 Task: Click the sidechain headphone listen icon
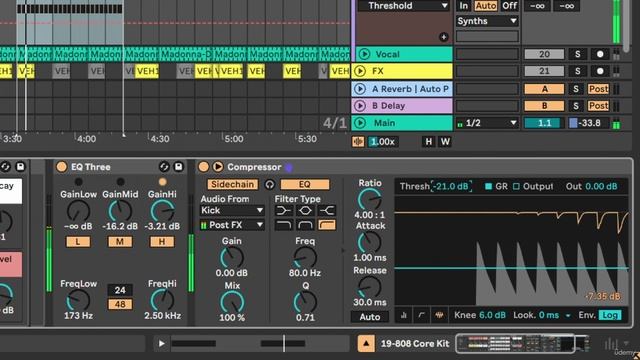point(269,184)
